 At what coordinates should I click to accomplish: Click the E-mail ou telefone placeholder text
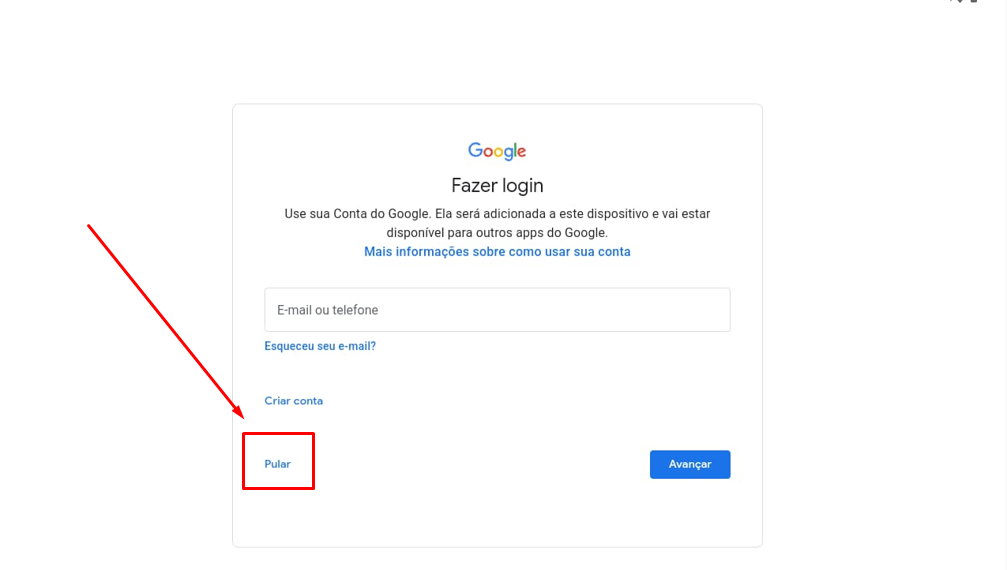(x=327, y=310)
